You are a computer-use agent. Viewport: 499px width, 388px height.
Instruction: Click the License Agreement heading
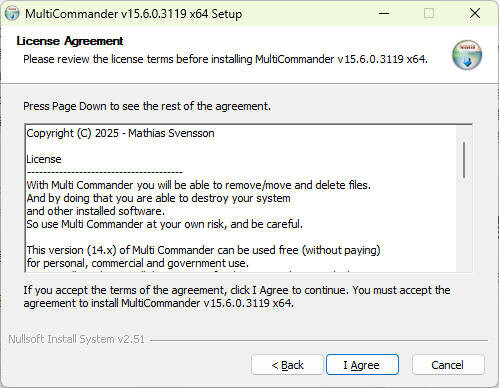pyautogui.click(x=70, y=41)
